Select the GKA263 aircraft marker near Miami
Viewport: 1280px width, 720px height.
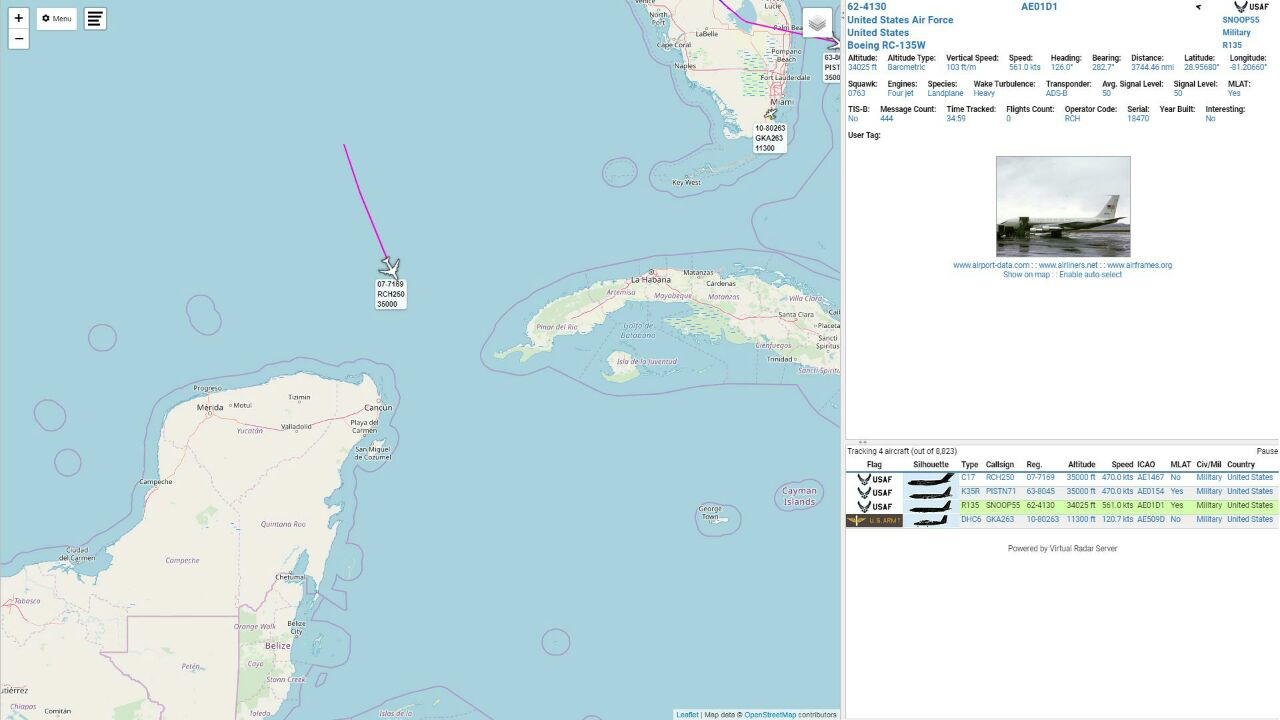coord(770,114)
